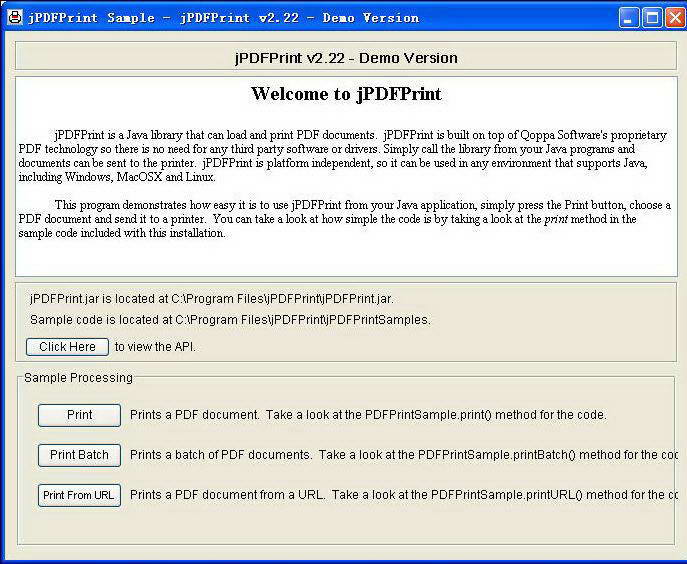Click the Print button
Viewport: 687px width, 564px height.
tap(79, 415)
